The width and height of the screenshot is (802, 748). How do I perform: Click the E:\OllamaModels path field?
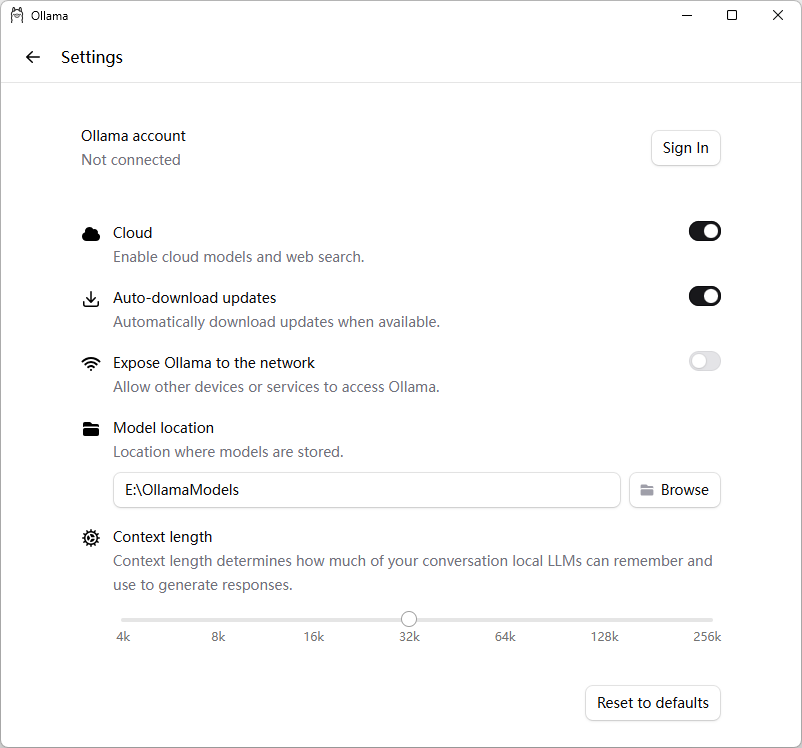click(x=367, y=490)
